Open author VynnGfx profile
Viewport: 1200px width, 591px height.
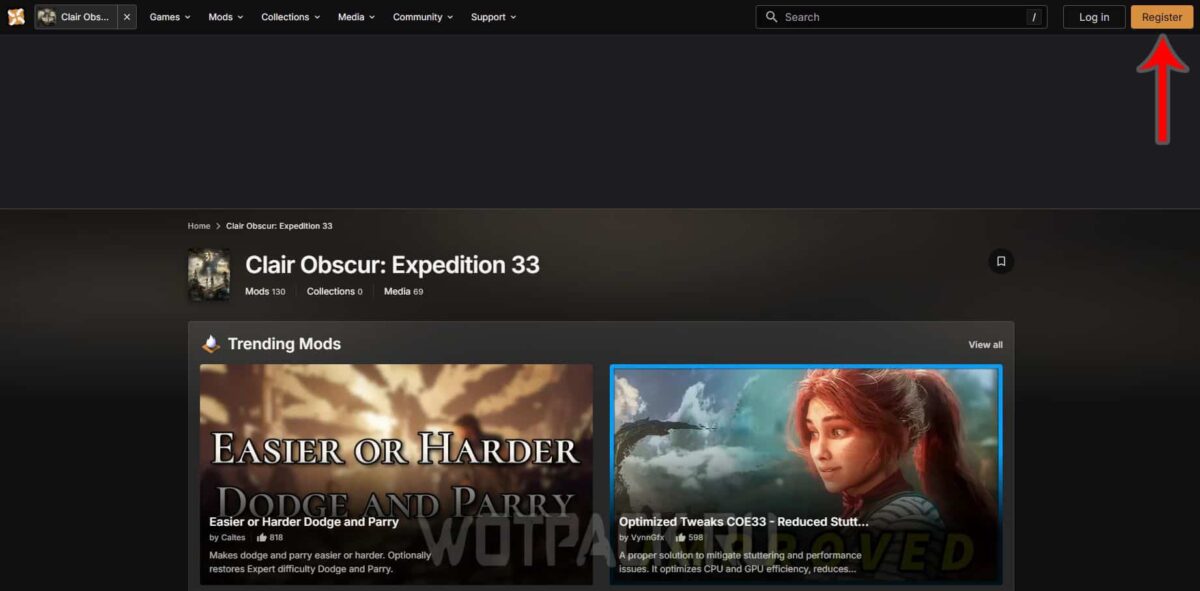646,538
